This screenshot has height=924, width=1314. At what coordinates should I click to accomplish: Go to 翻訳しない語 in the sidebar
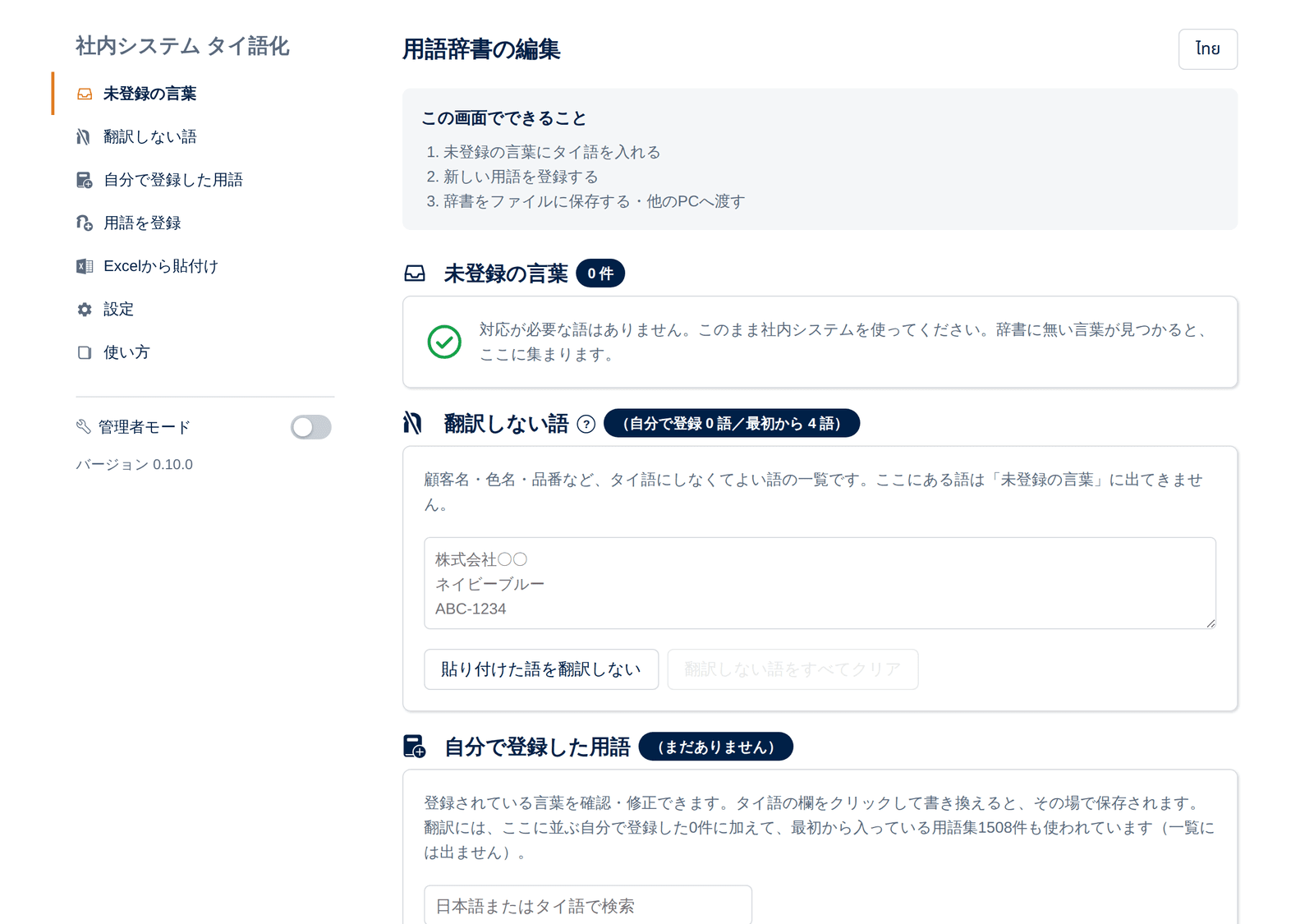[194, 137]
